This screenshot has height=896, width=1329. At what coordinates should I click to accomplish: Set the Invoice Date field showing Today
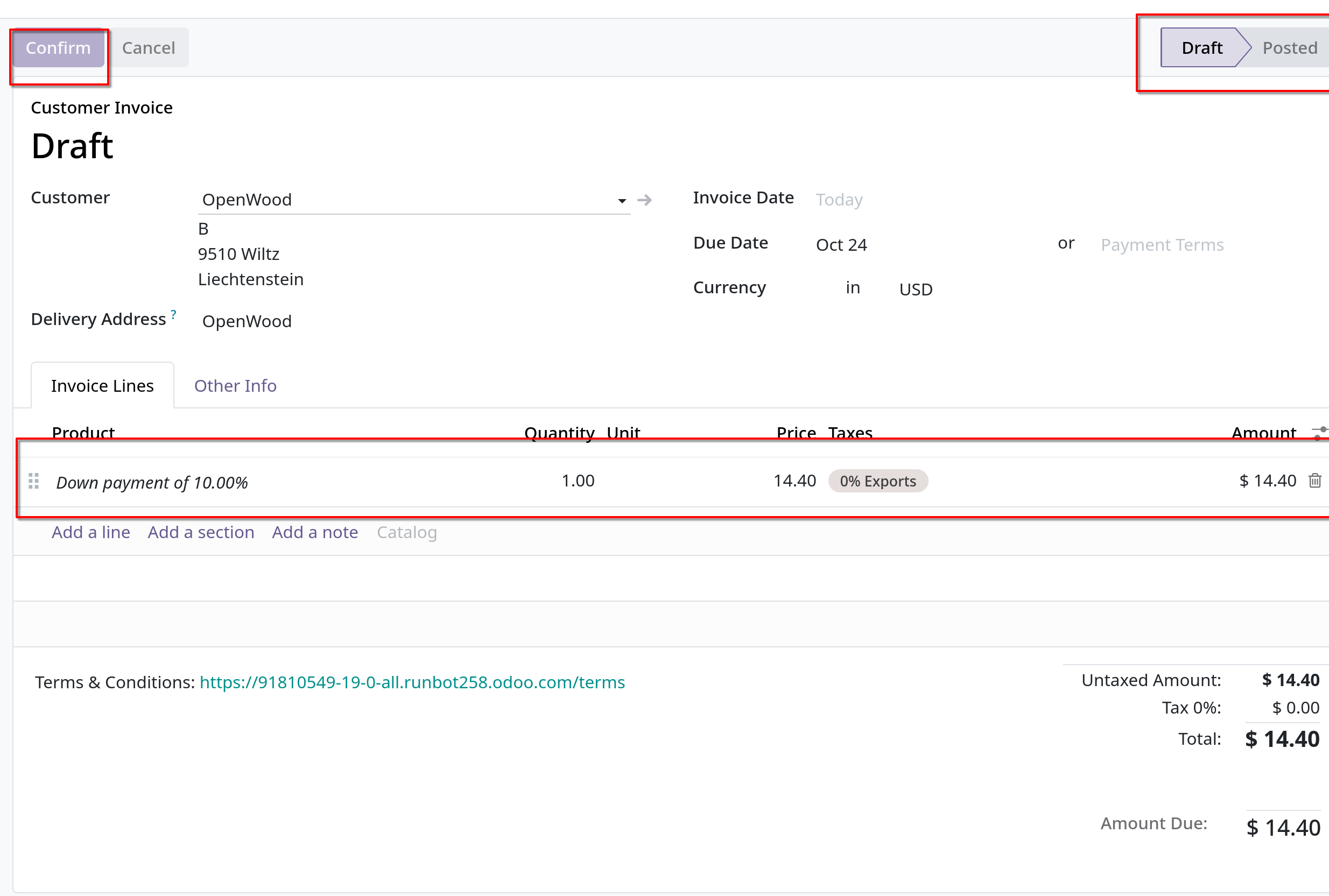(839, 200)
